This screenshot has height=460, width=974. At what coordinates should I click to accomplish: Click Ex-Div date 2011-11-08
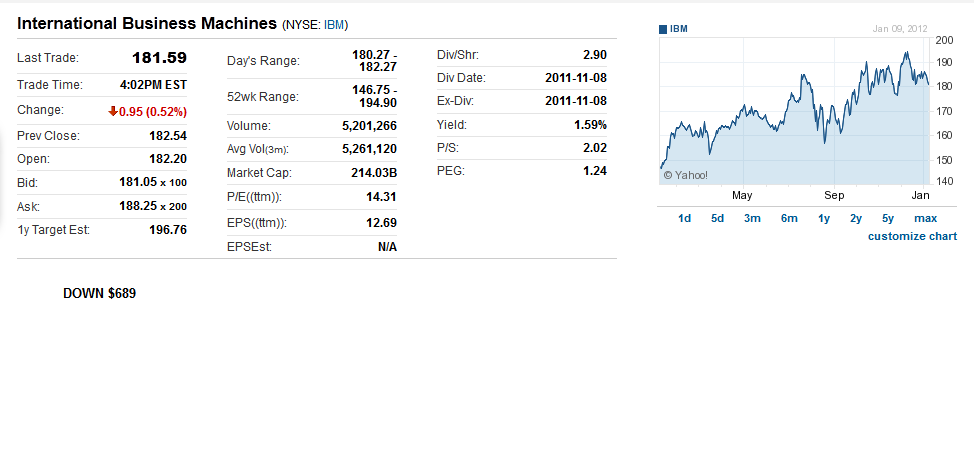tap(576, 101)
